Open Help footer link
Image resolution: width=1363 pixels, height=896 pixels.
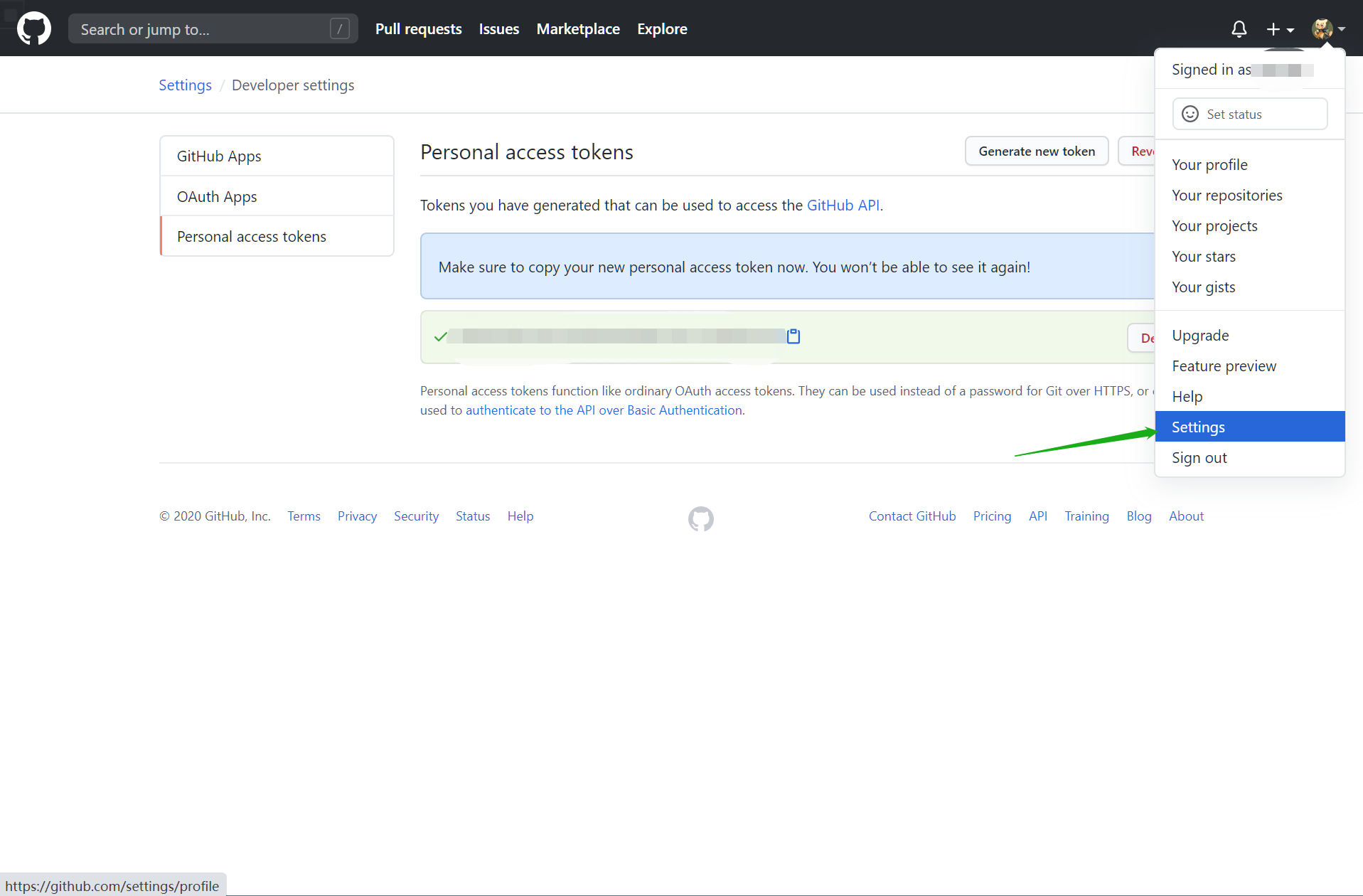(520, 516)
